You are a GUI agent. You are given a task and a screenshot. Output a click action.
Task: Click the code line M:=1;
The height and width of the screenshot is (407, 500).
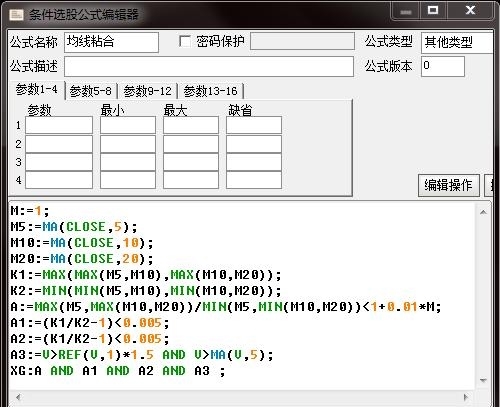(x=30, y=211)
